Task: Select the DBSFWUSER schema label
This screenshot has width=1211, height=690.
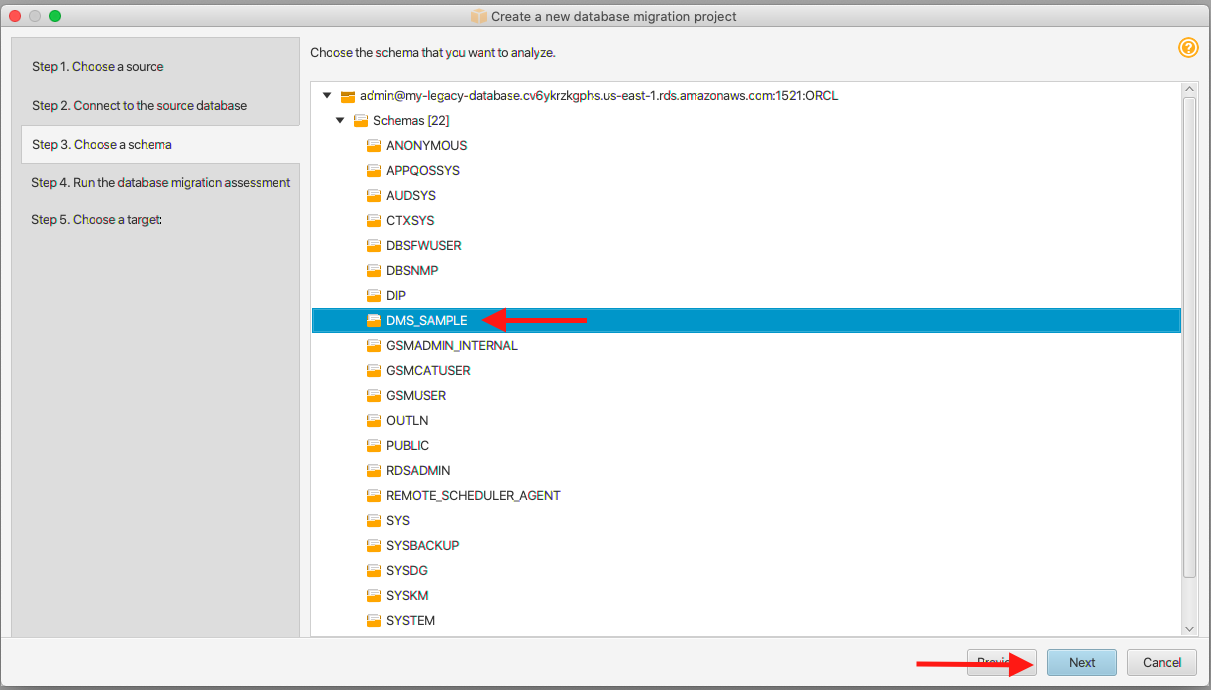Action: (x=424, y=246)
